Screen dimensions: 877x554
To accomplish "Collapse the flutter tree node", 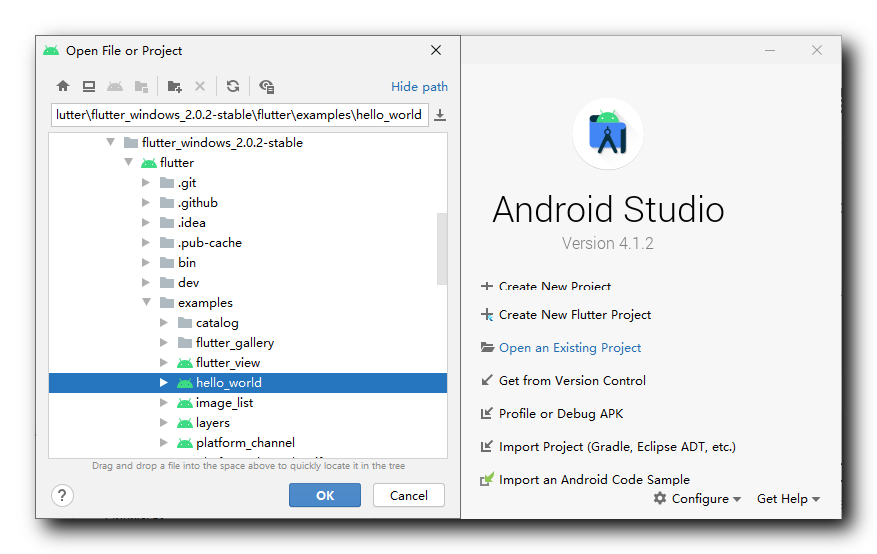I will point(129,162).
